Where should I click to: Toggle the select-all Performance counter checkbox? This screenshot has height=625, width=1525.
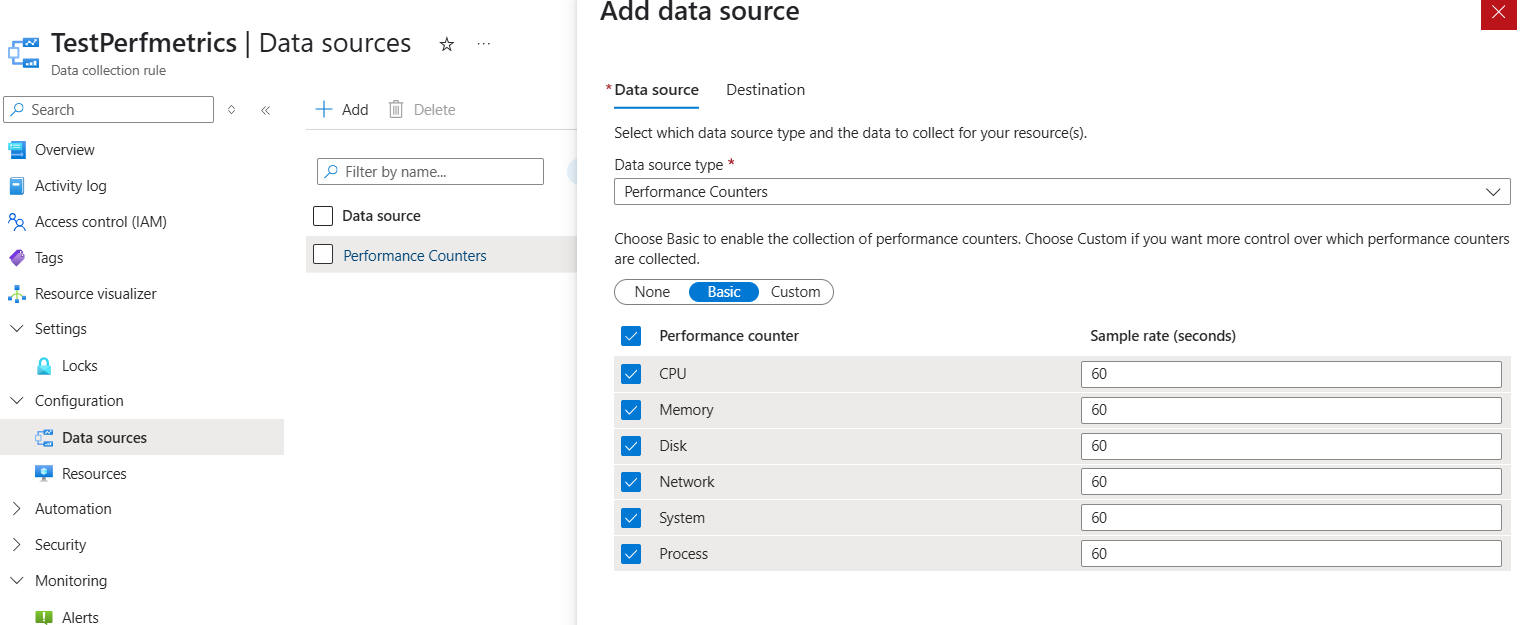pyautogui.click(x=631, y=336)
